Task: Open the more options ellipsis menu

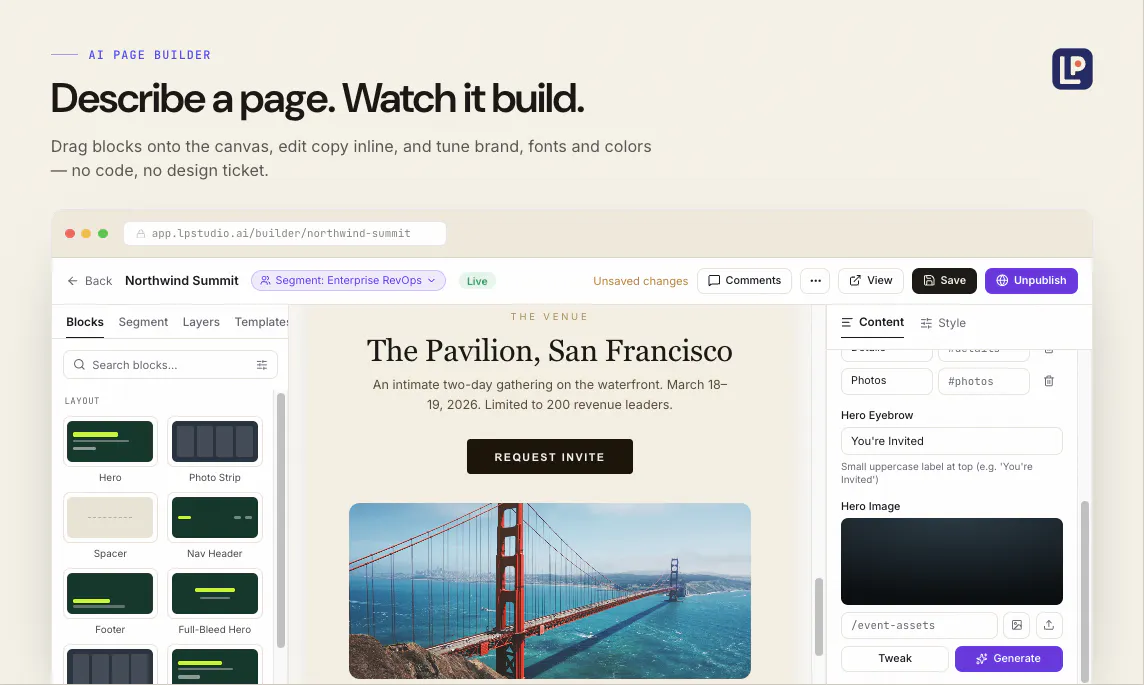Action: (x=815, y=281)
